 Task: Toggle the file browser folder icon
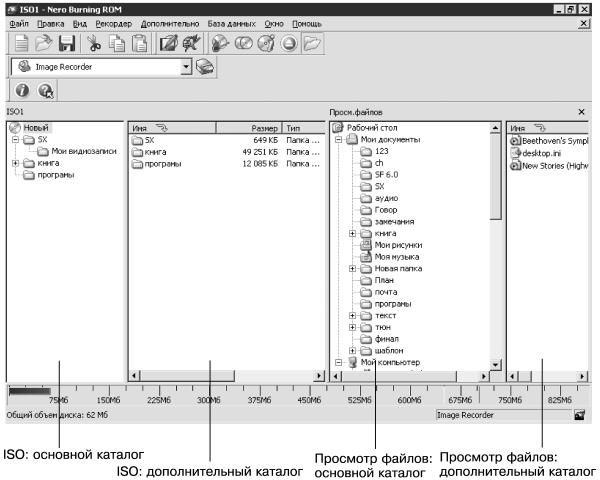[313, 43]
